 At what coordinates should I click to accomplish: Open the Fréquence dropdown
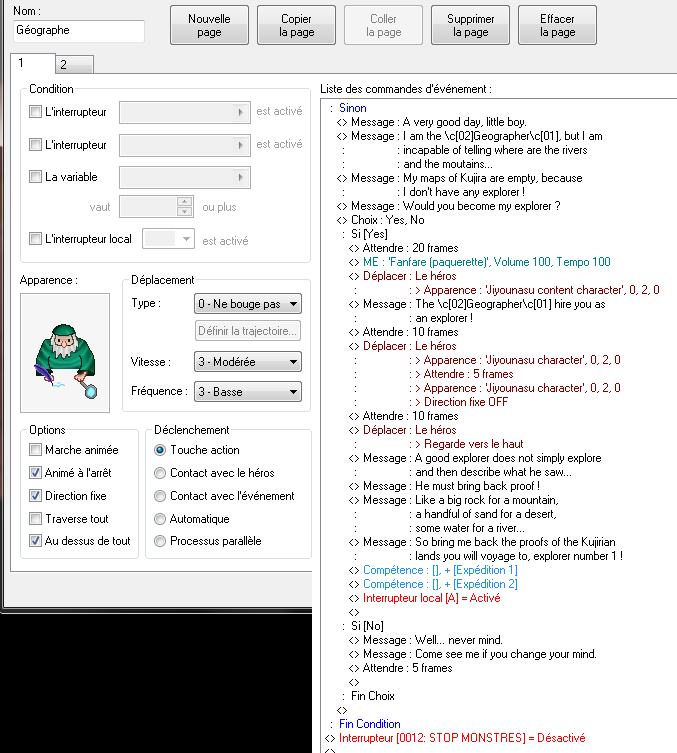click(x=248, y=391)
